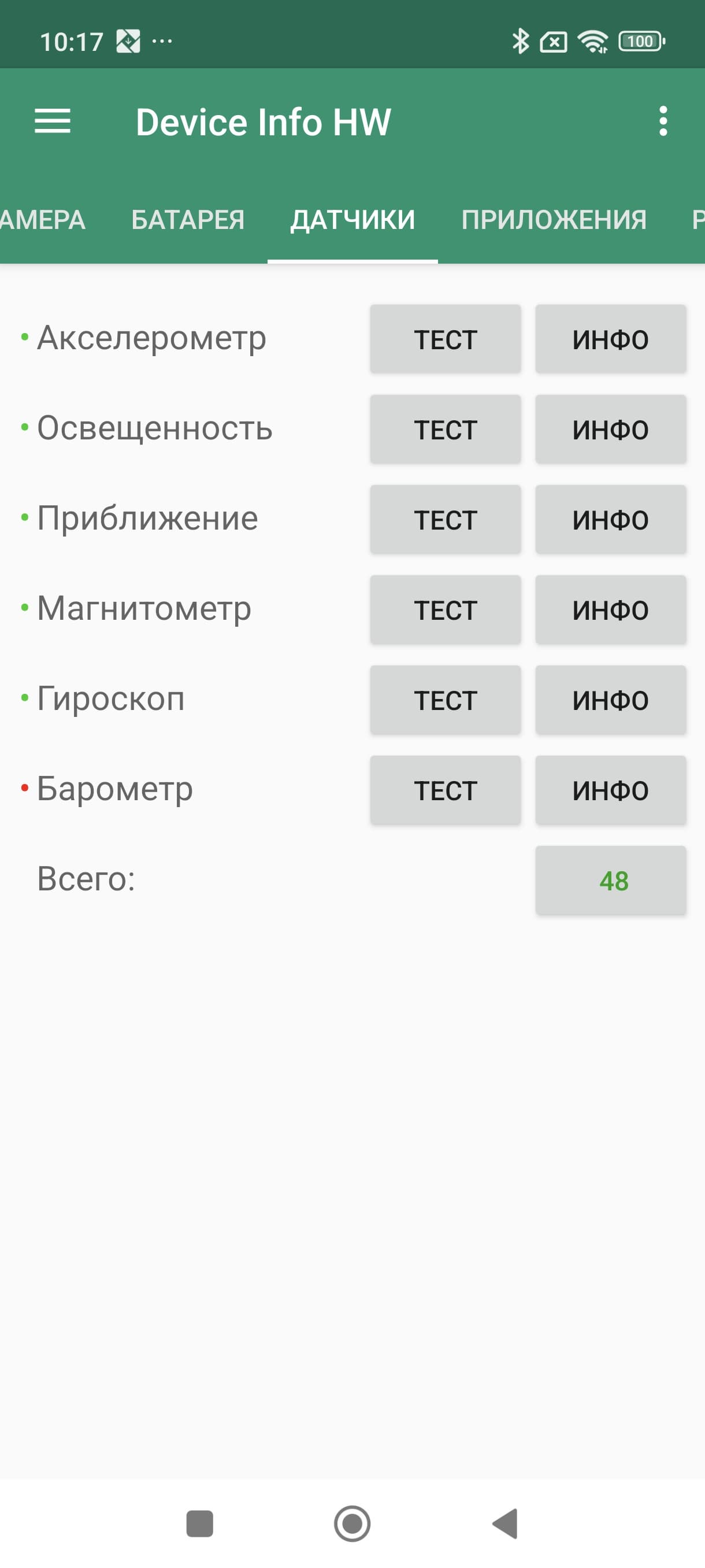
Task: Run the Освещенность sensor test
Action: point(446,429)
